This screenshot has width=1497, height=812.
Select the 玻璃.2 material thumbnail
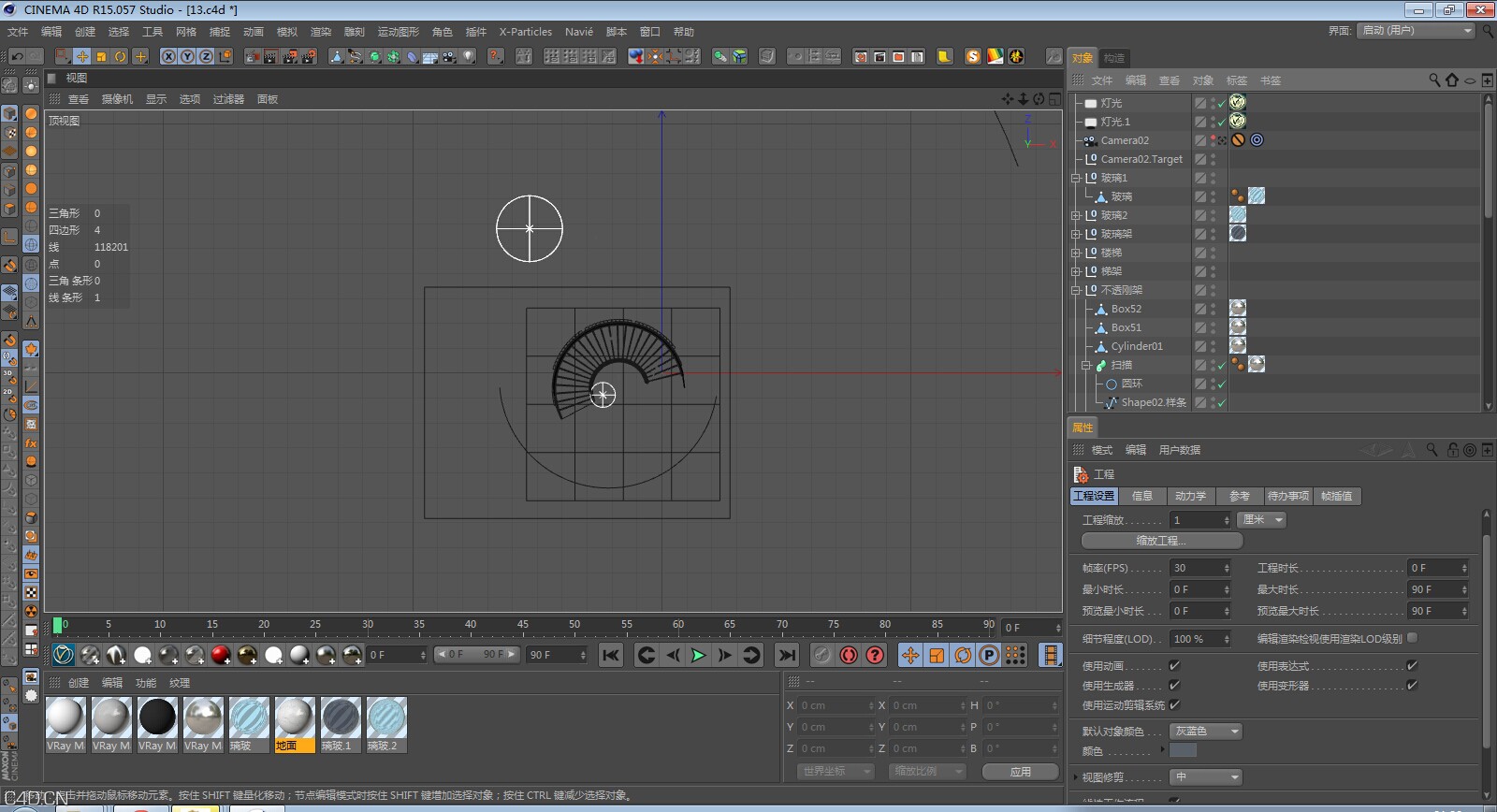(x=386, y=718)
